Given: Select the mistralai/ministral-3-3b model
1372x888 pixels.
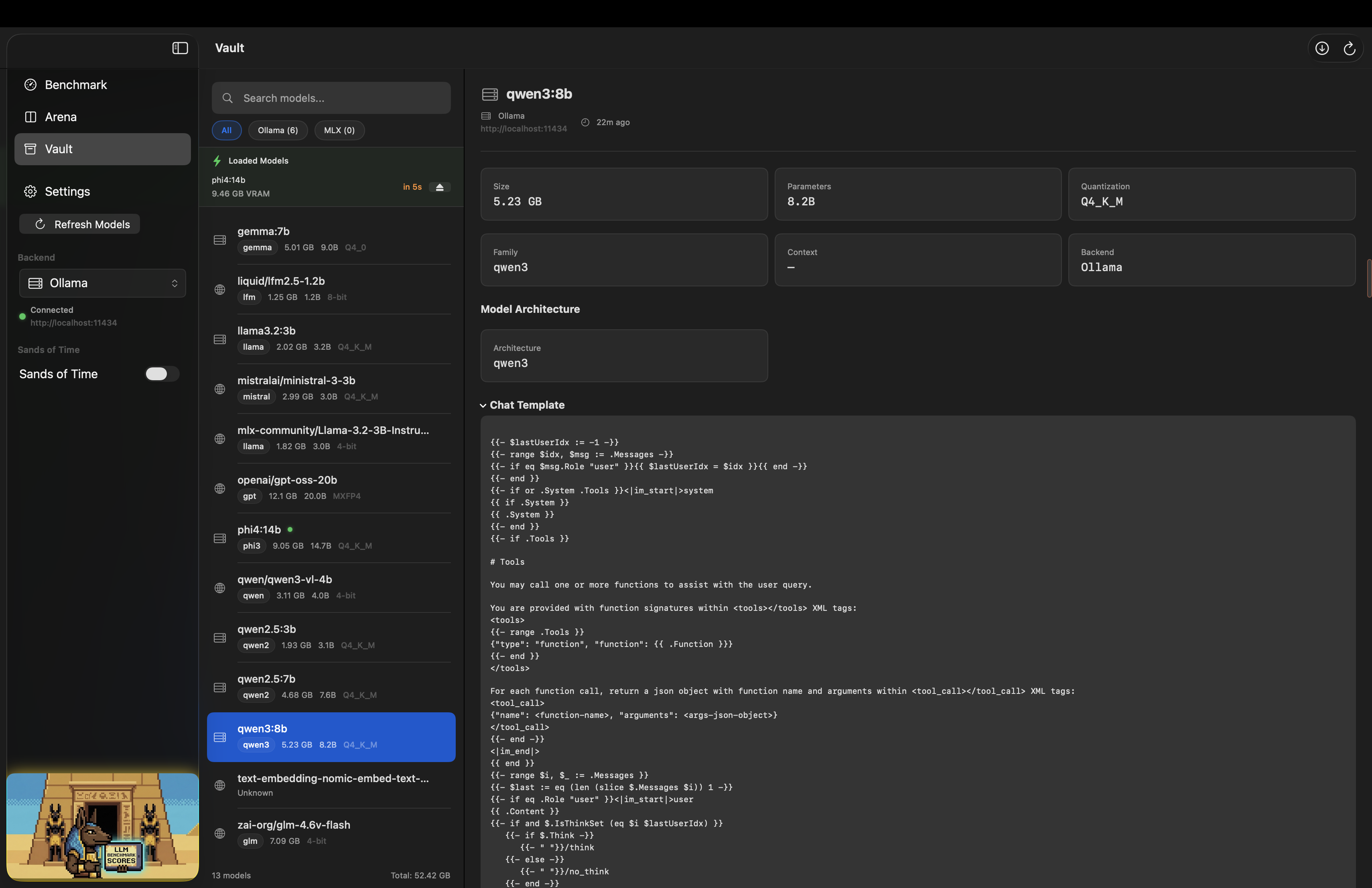Looking at the screenshot, I should click(x=331, y=388).
